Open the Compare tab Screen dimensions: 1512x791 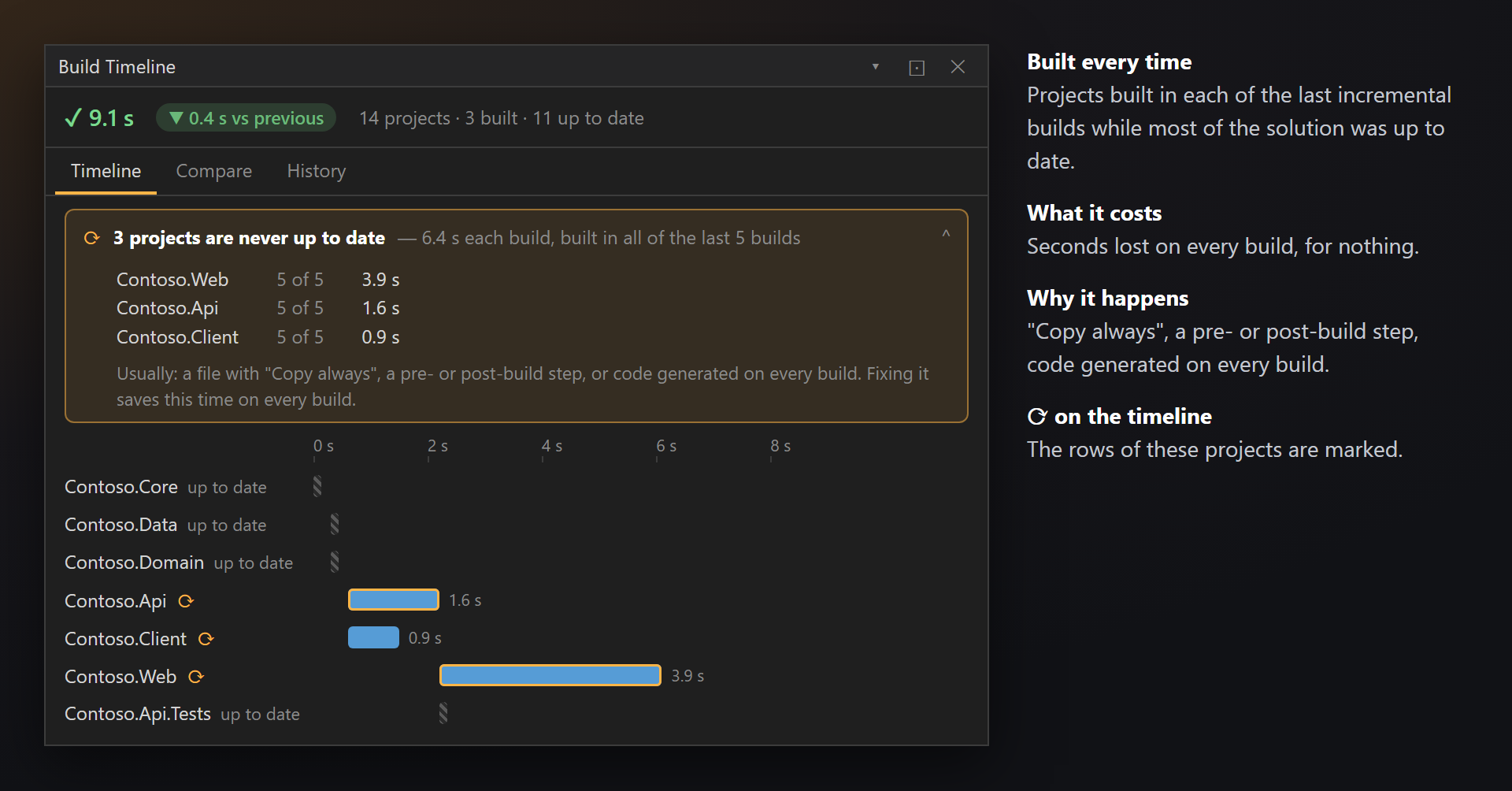pos(214,171)
